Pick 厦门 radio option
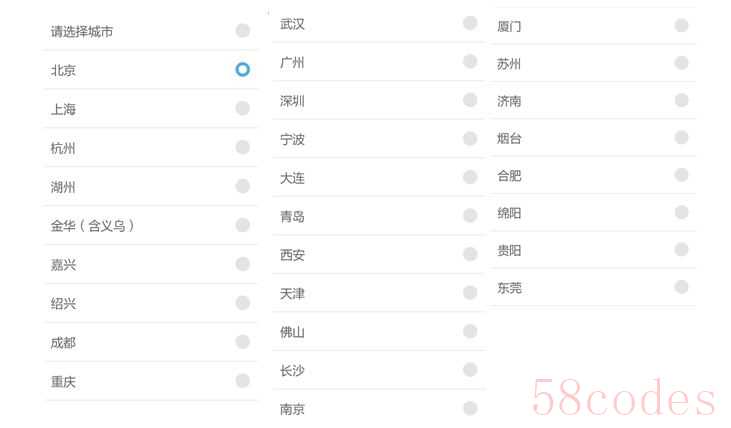731x428 pixels. (x=681, y=25)
